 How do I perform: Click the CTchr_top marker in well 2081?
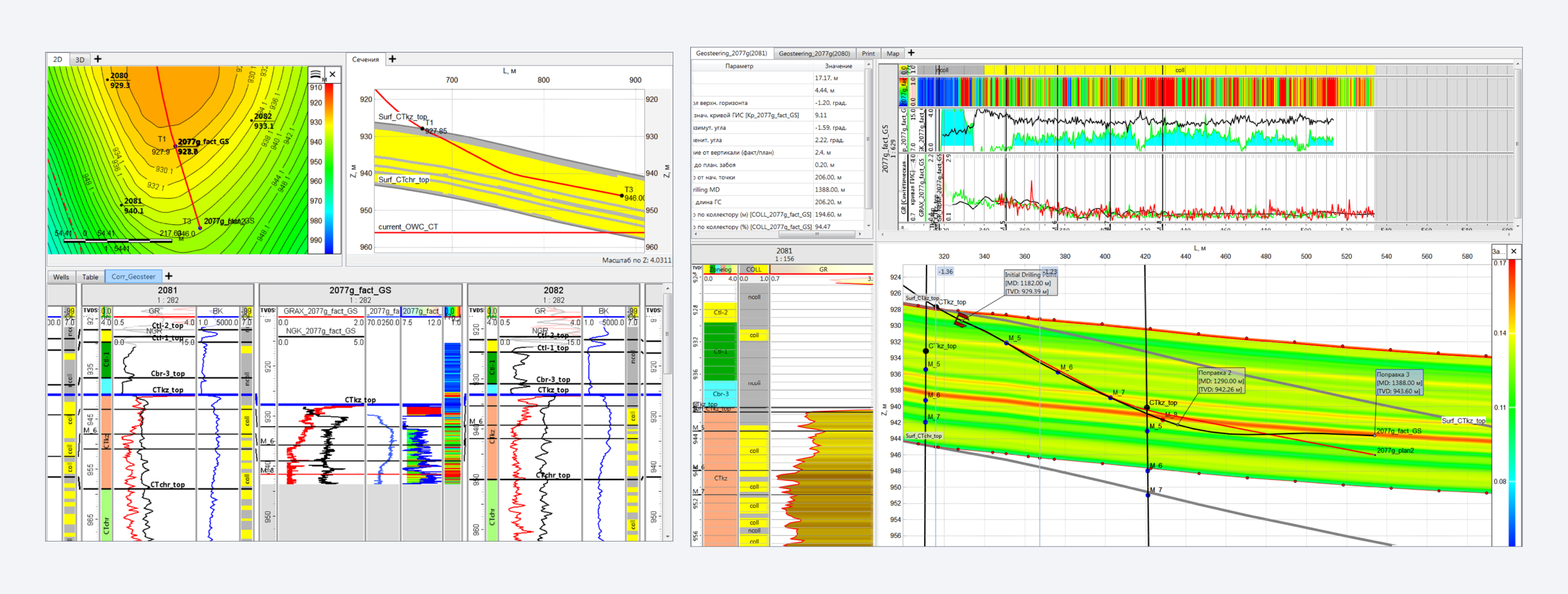pyautogui.click(x=167, y=484)
